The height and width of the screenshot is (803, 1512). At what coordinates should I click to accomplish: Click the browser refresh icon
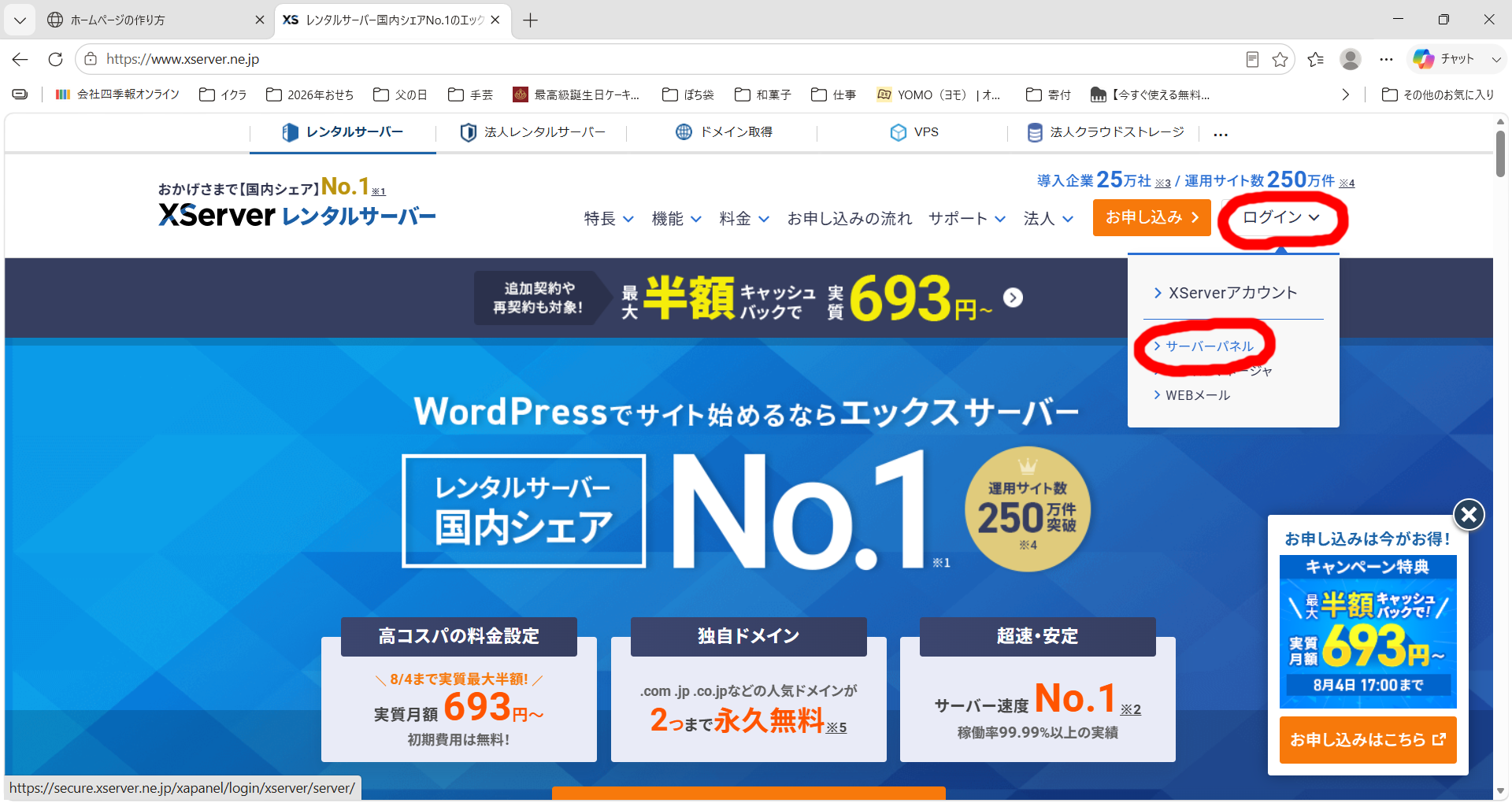pos(55,59)
